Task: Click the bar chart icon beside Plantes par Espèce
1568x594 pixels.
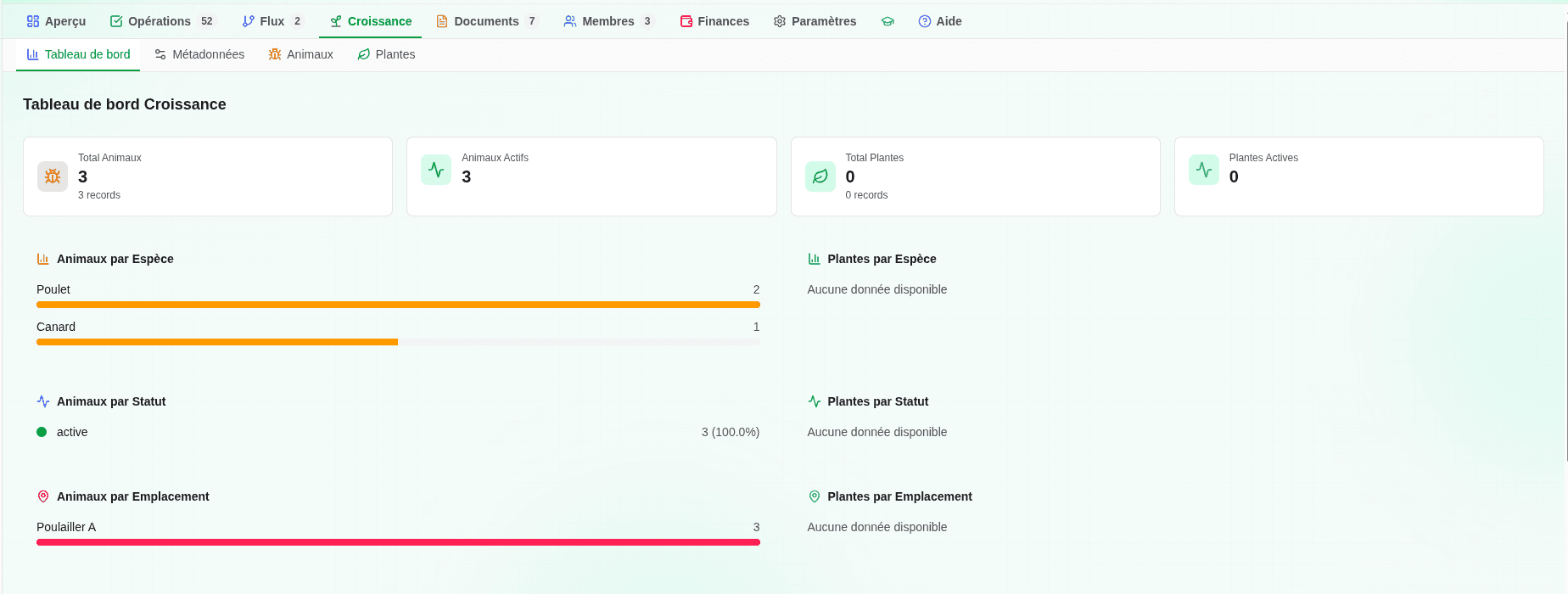Action: click(x=815, y=259)
